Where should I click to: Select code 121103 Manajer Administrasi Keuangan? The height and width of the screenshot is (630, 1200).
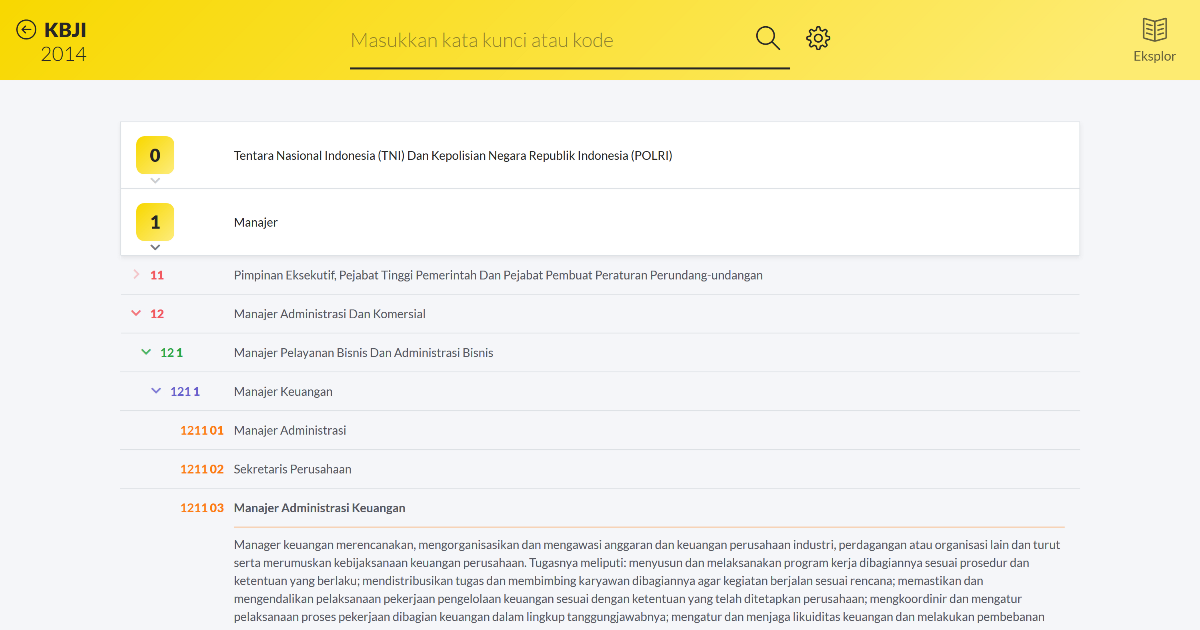(x=320, y=508)
